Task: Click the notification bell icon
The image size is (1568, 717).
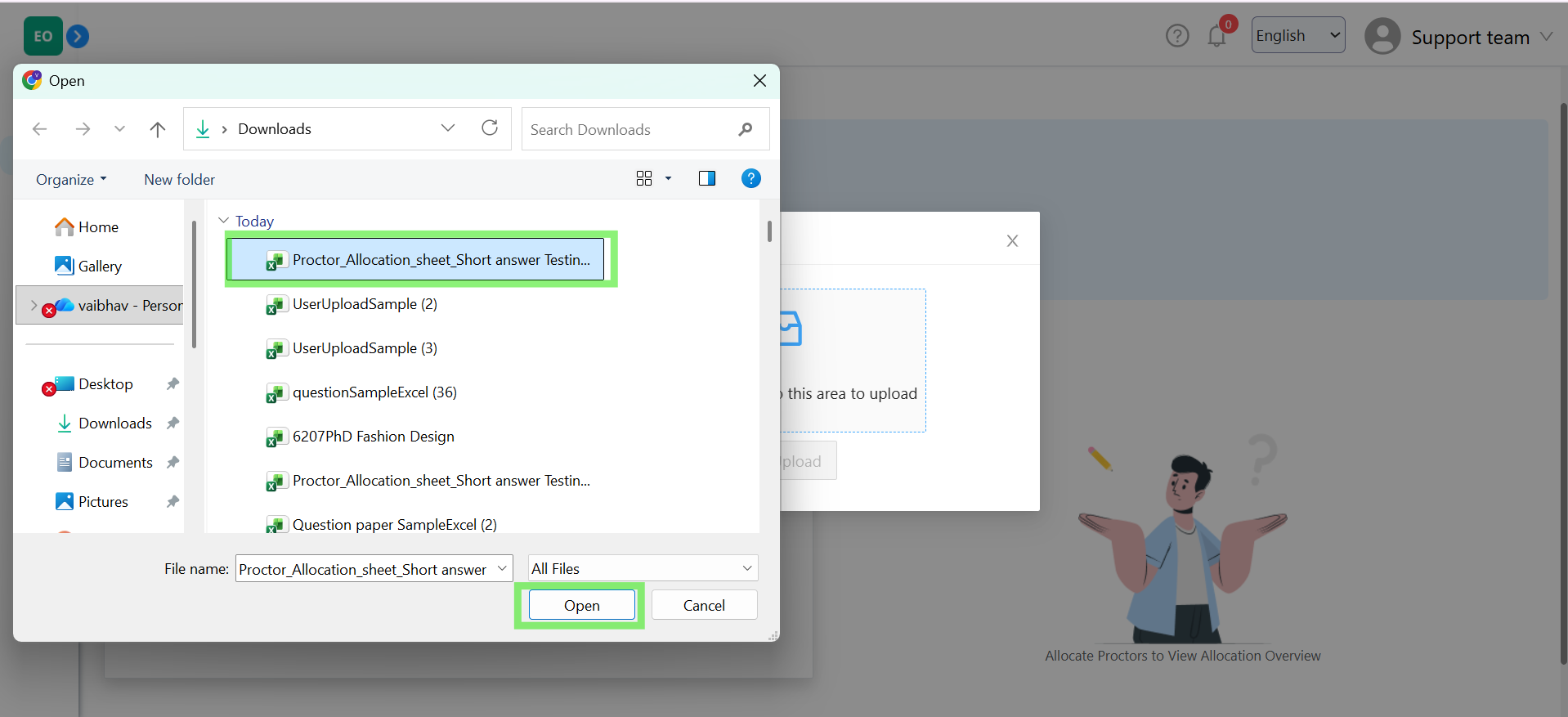Action: click(1216, 37)
